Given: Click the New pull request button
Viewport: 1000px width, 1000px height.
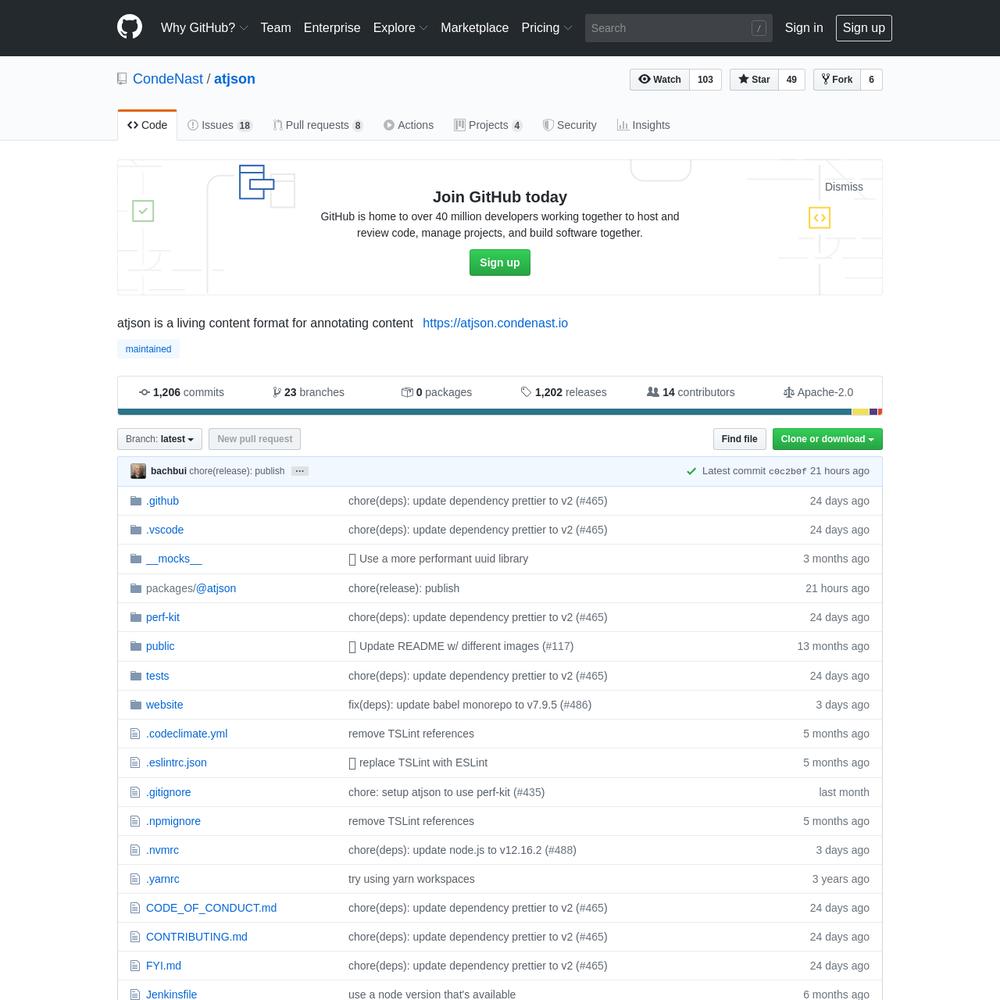Looking at the screenshot, I should pos(254,439).
